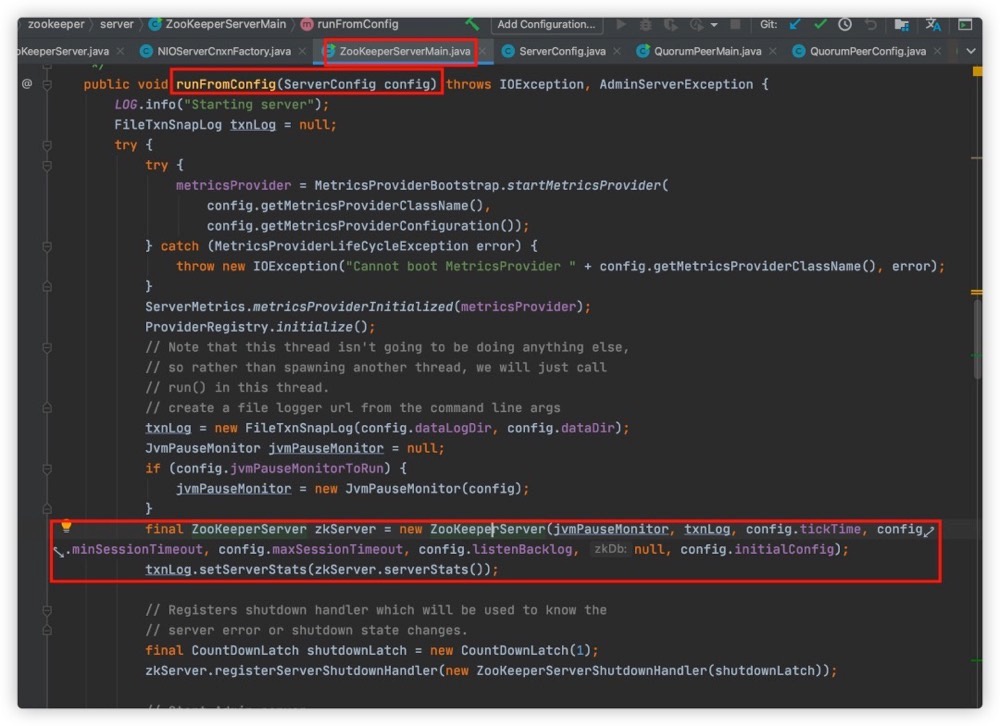Image resolution: width=1000 pixels, height=726 pixels.
Task: Click the Run with Coverage icon
Action: click(x=670, y=24)
